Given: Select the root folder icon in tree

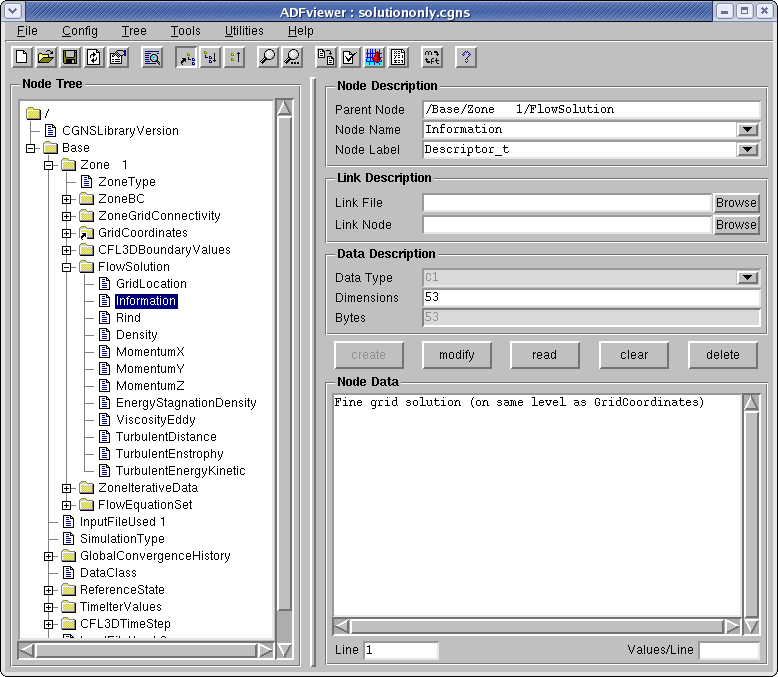Looking at the screenshot, I should coord(33,114).
